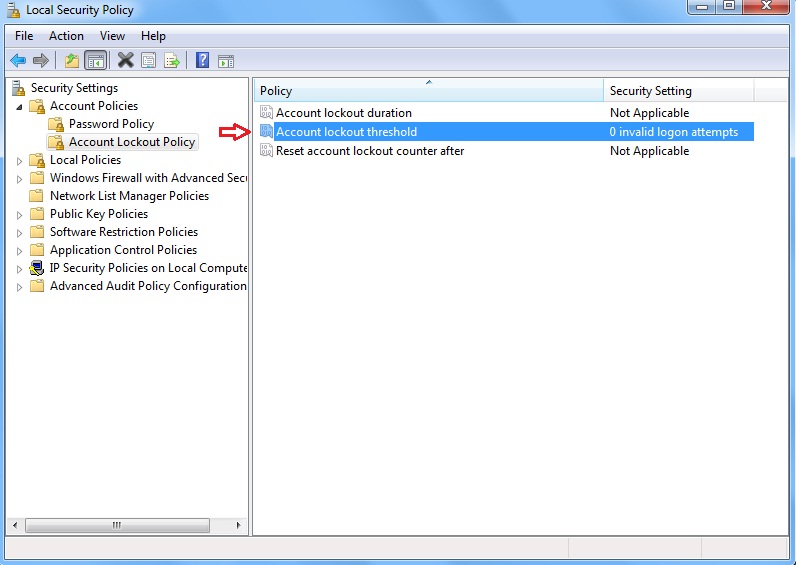Expand the Public Key Policies node
796x565 pixels.
(19, 214)
